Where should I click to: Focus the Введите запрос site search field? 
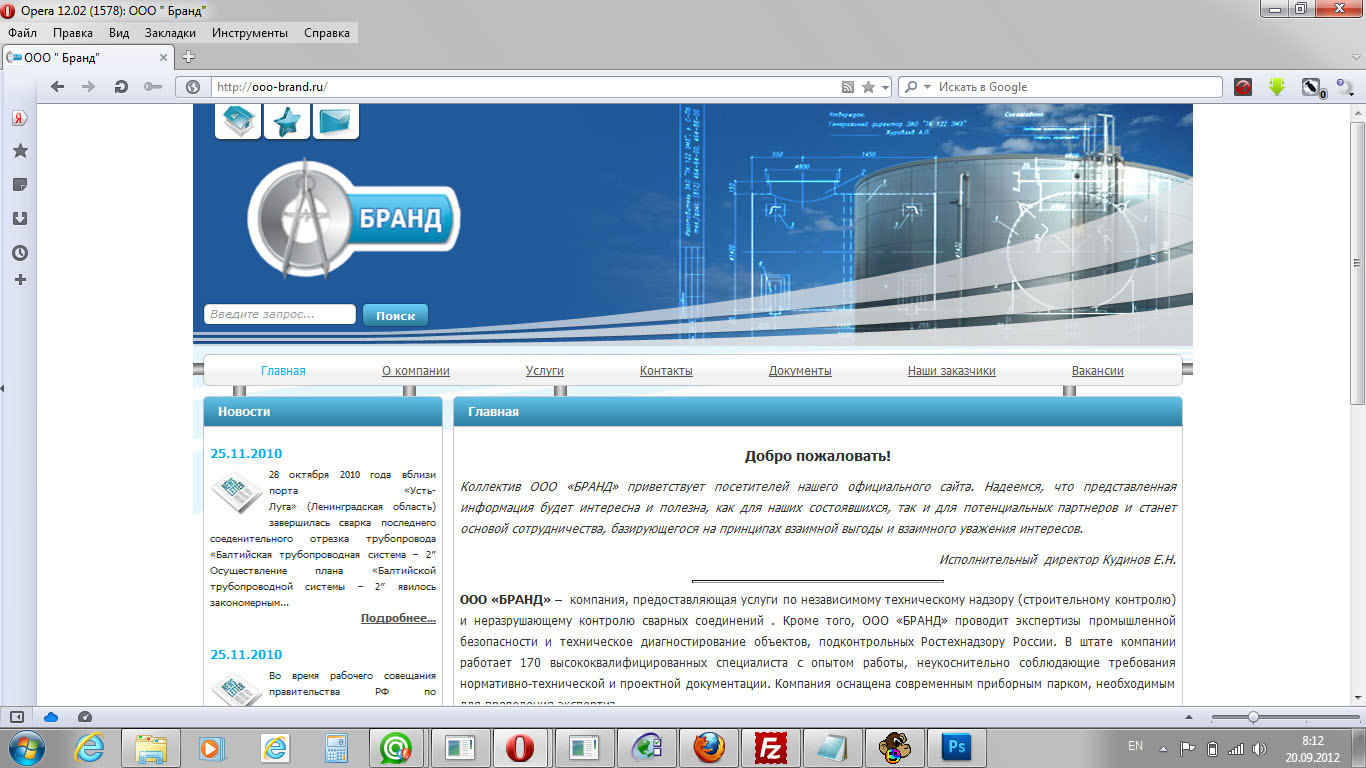(x=280, y=314)
